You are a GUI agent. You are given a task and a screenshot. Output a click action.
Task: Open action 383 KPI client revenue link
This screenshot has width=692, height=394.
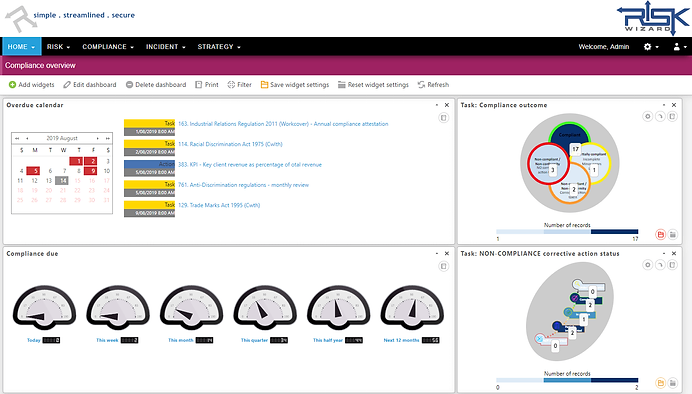[250, 165]
